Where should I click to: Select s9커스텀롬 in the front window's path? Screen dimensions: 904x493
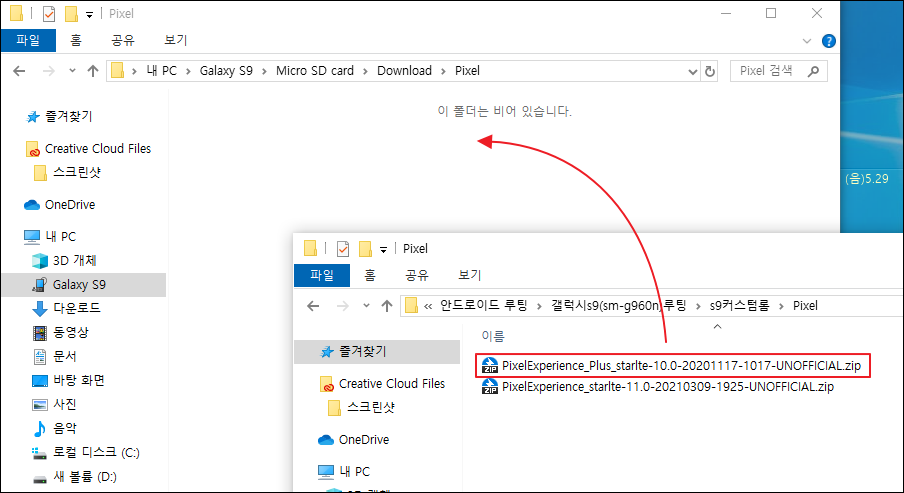coord(740,306)
